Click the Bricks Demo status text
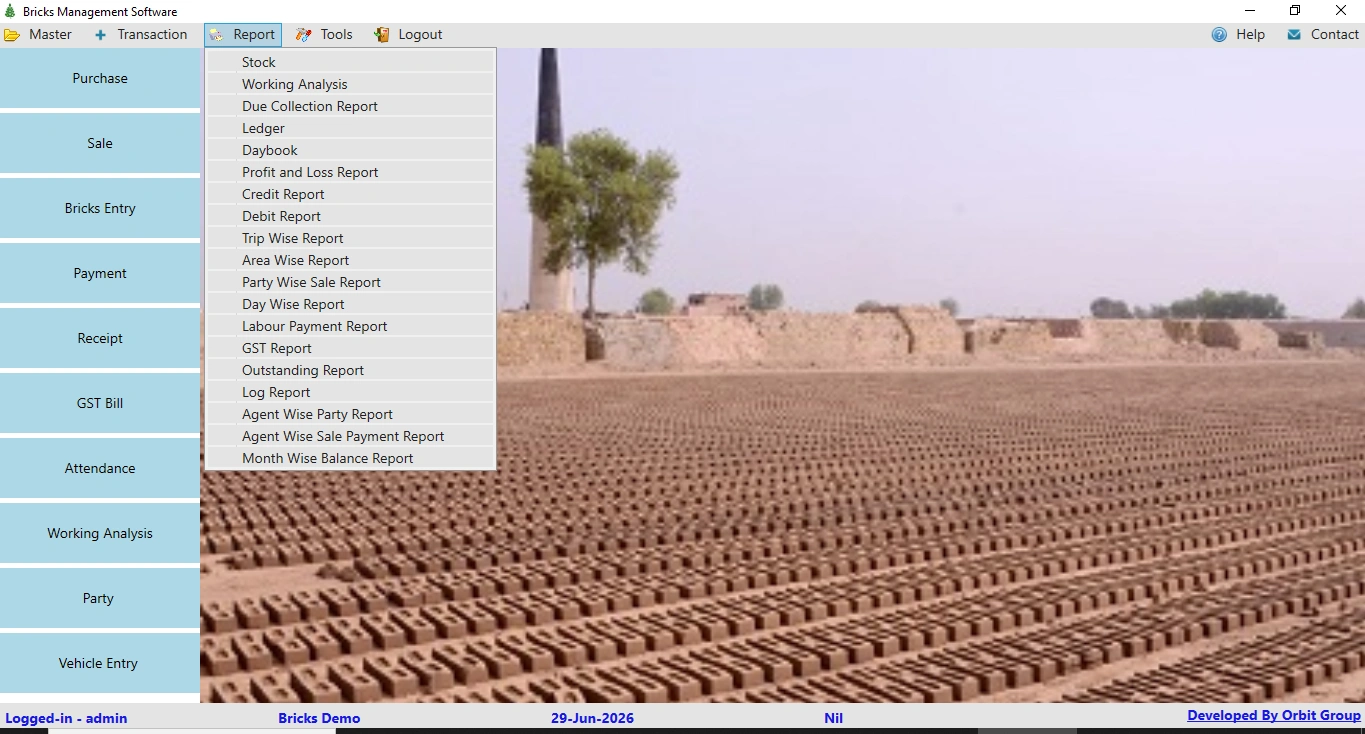The height and width of the screenshot is (734, 1365). pos(319,718)
